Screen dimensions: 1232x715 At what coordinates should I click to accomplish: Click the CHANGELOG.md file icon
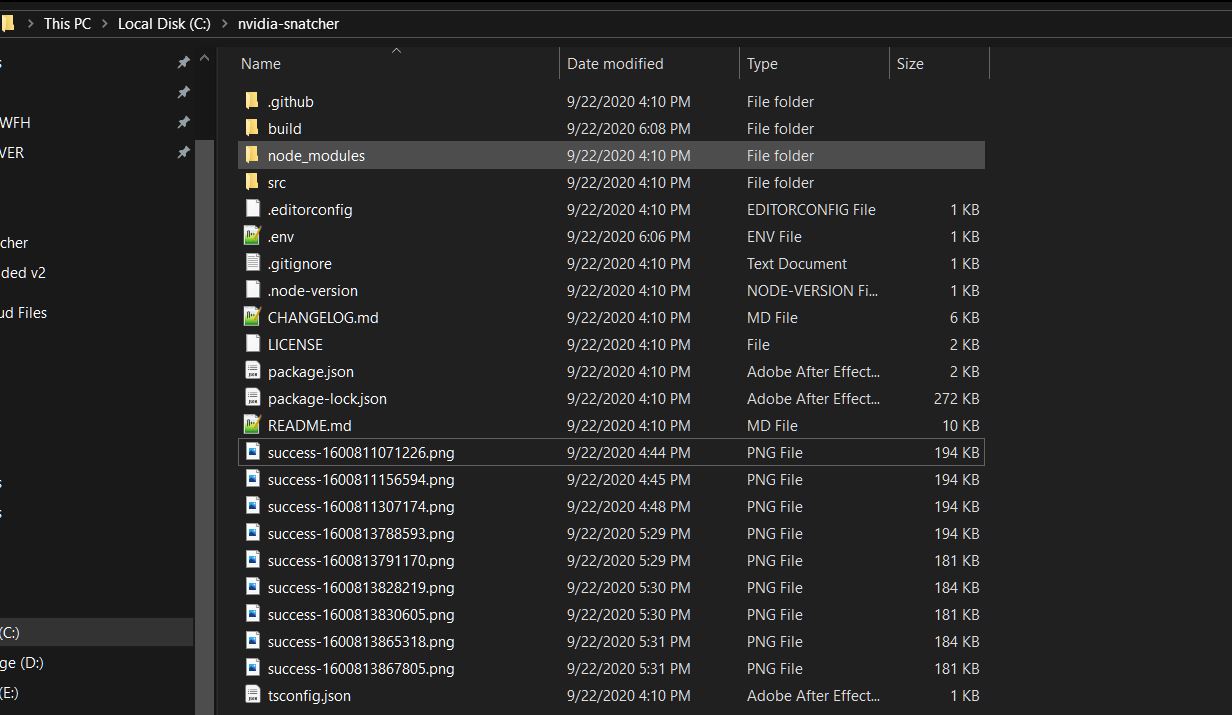[x=252, y=317]
